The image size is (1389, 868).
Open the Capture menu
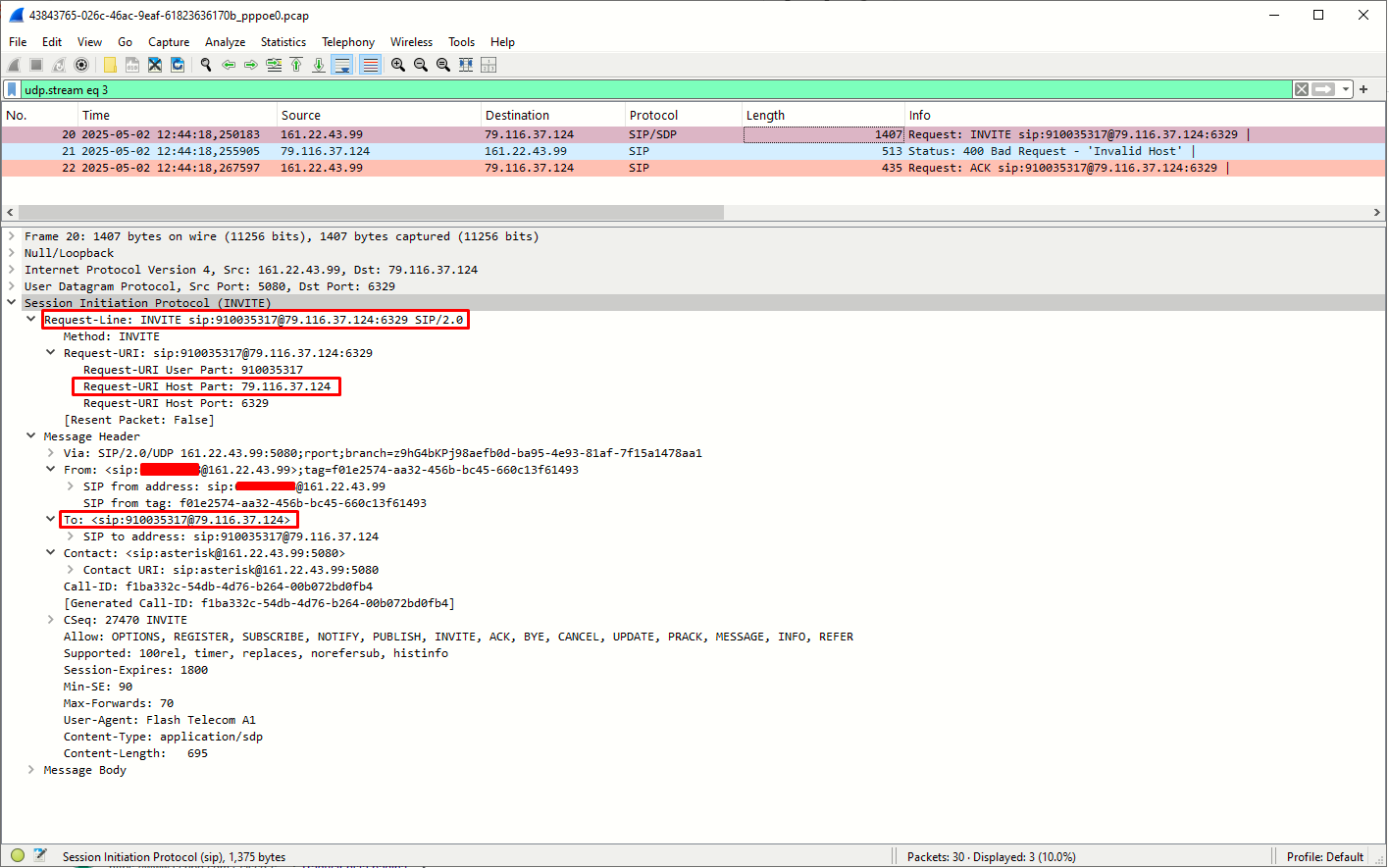pyautogui.click(x=169, y=42)
